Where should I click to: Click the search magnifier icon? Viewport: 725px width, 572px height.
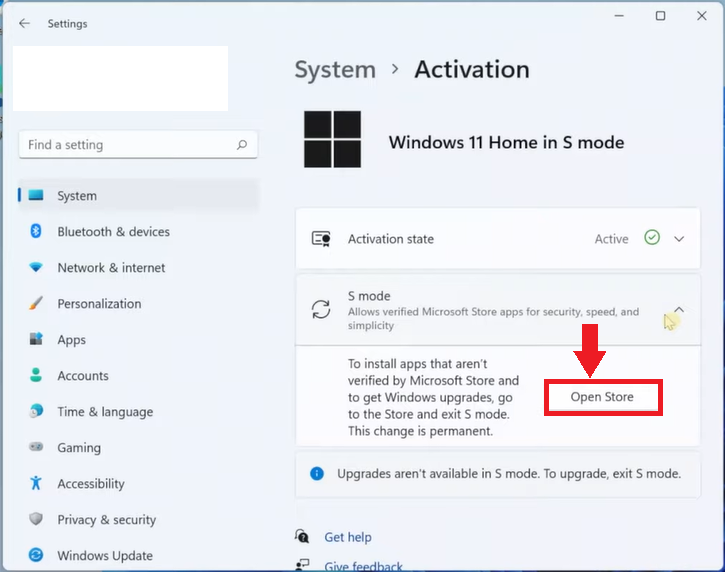point(242,145)
